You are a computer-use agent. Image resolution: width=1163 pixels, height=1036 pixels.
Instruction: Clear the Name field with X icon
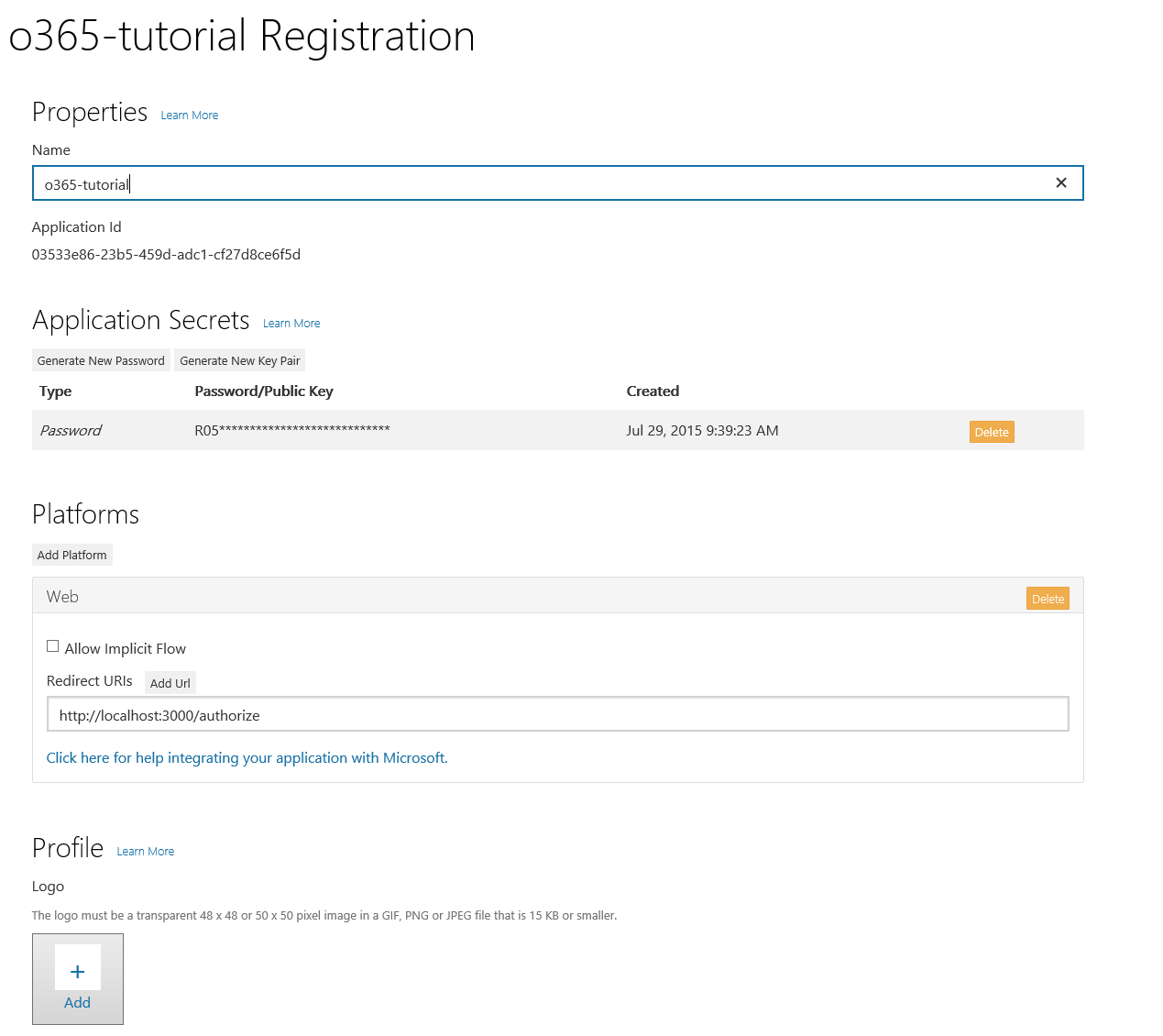tap(1060, 183)
